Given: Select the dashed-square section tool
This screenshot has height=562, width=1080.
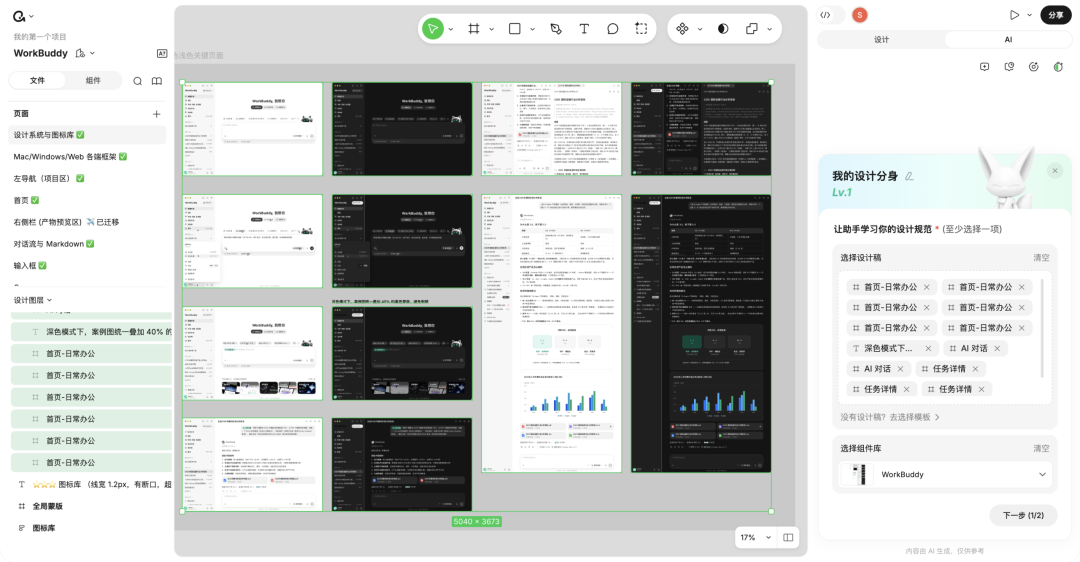Looking at the screenshot, I should [x=641, y=29].
